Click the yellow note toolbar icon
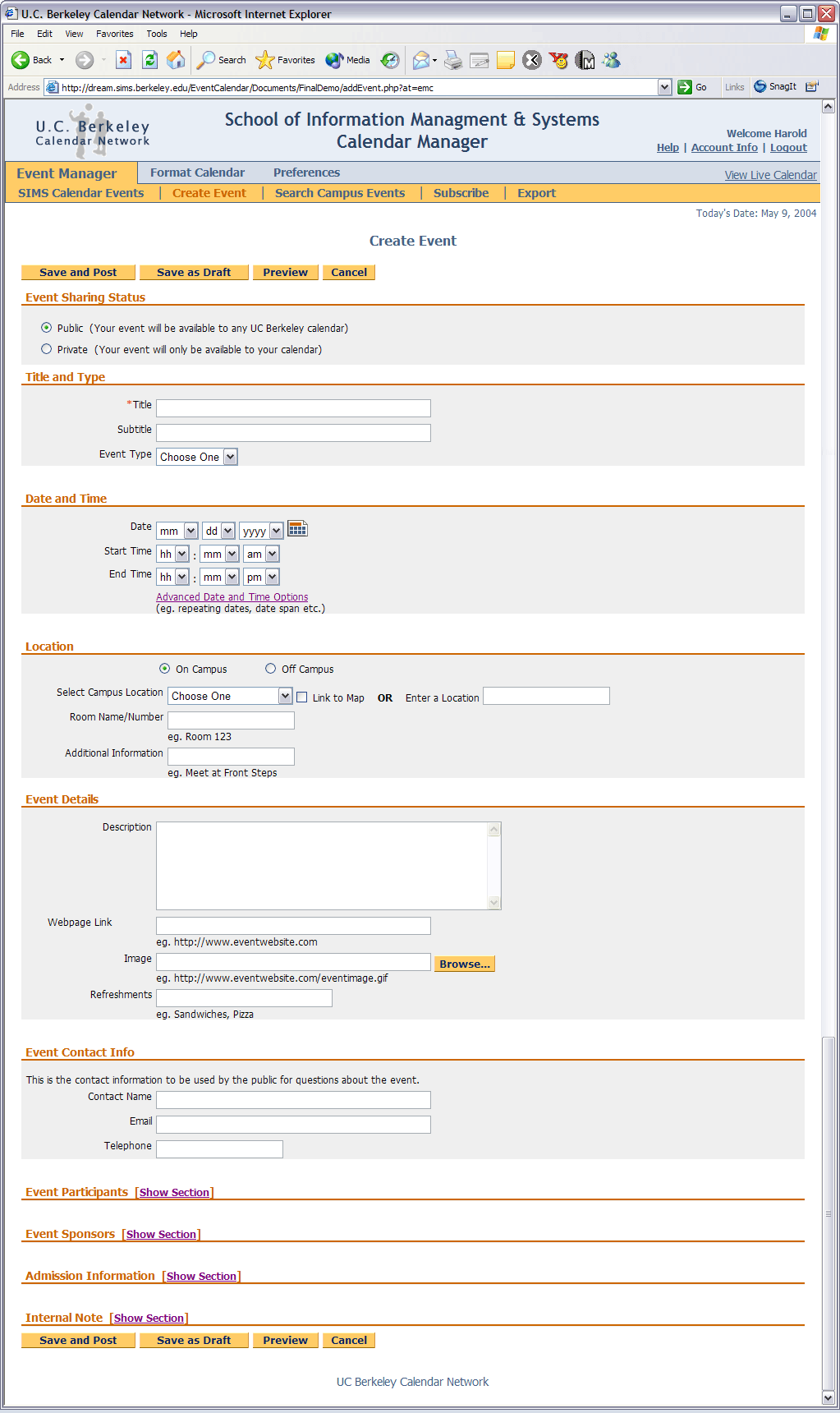 [506, 60]
